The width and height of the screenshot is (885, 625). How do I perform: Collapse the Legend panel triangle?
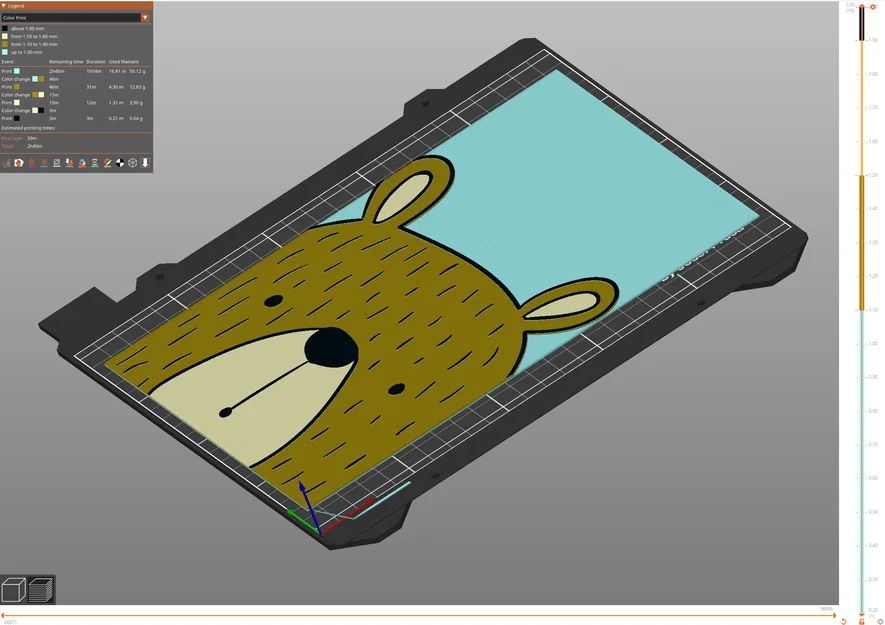4,6
